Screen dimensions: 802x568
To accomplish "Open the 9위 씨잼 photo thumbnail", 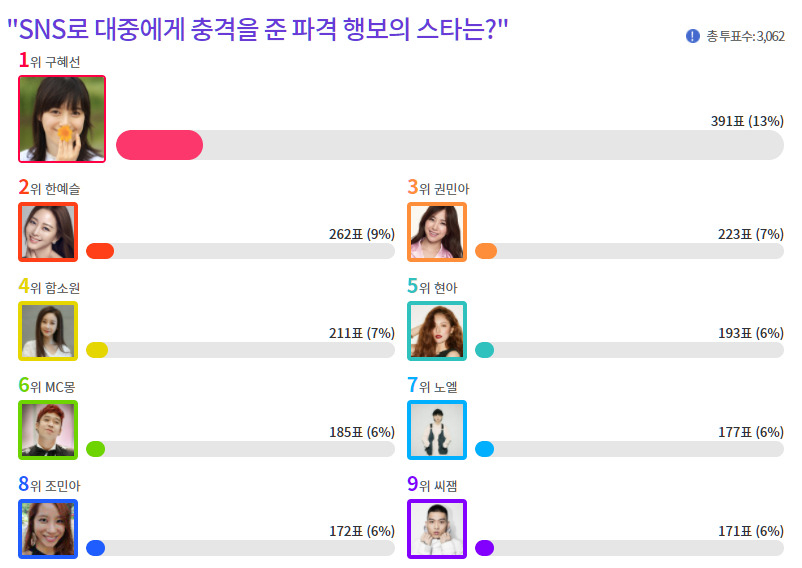I will (437, 529).
